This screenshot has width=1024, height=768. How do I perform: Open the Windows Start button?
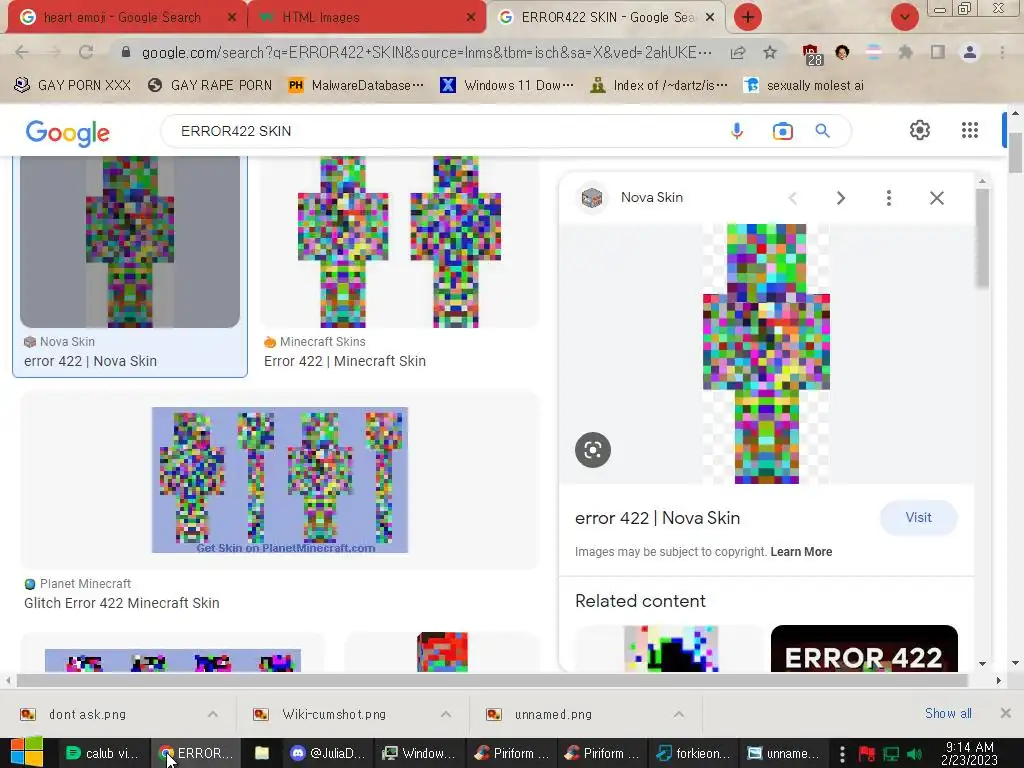26,752
